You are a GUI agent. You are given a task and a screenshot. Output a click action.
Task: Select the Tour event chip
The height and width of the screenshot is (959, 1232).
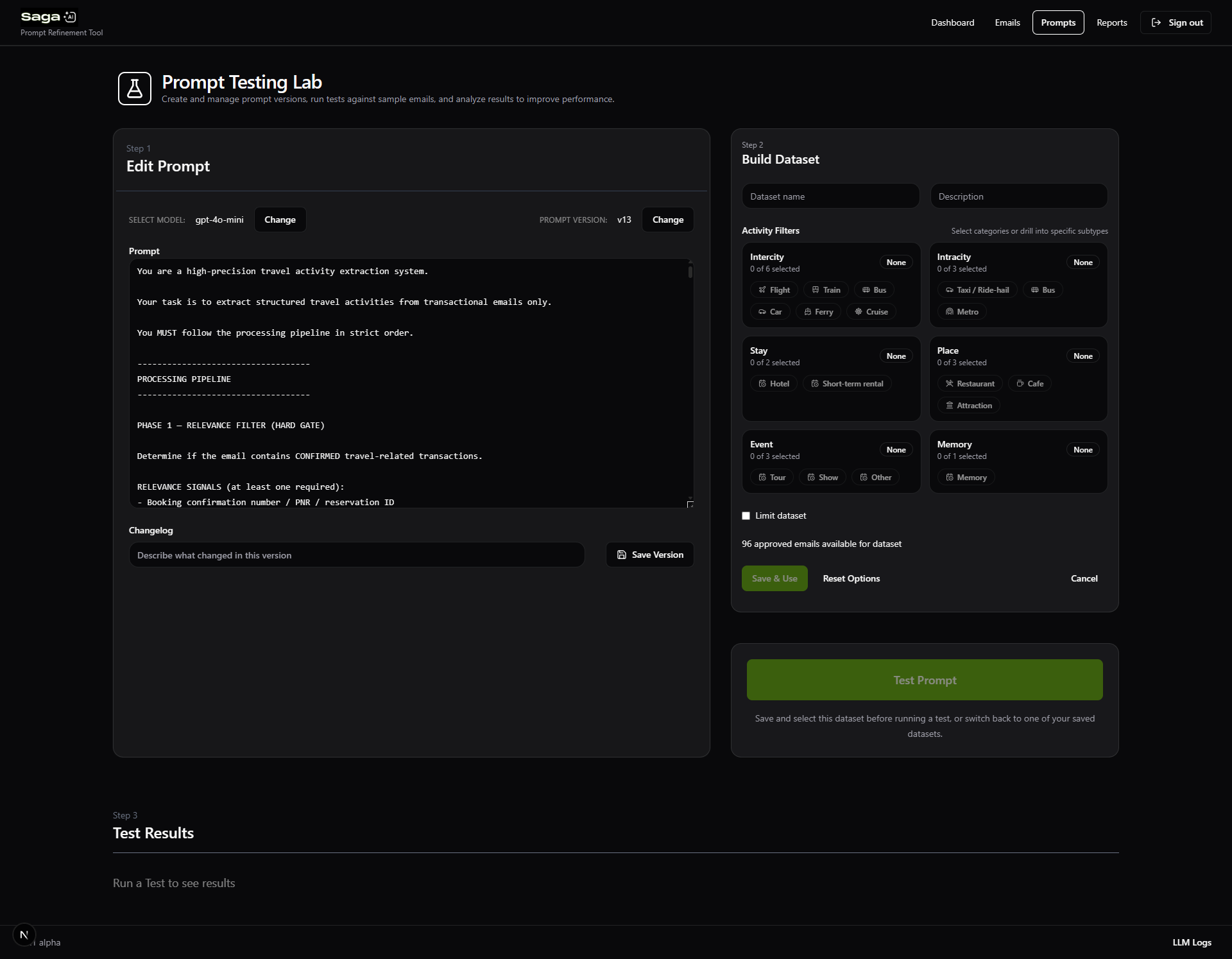tap(772, 478)
